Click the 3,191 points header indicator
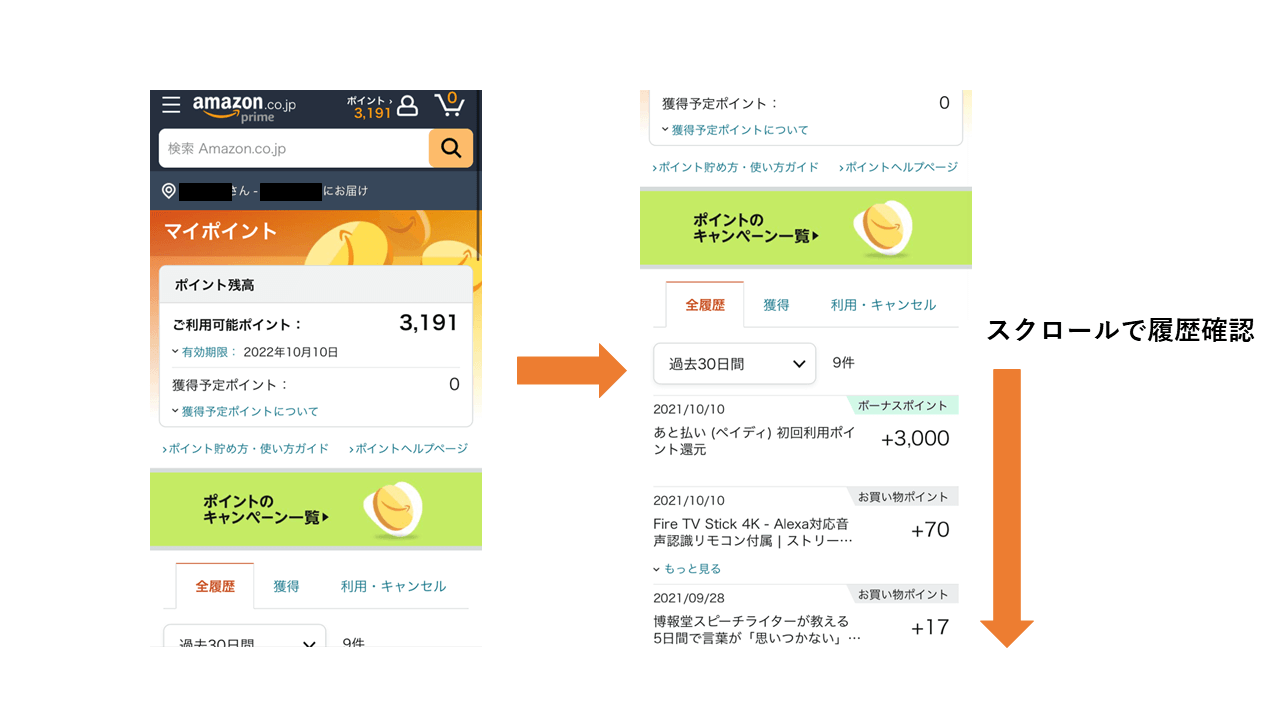The height and width of the screenshot is (720, 1280). (370, 107)
